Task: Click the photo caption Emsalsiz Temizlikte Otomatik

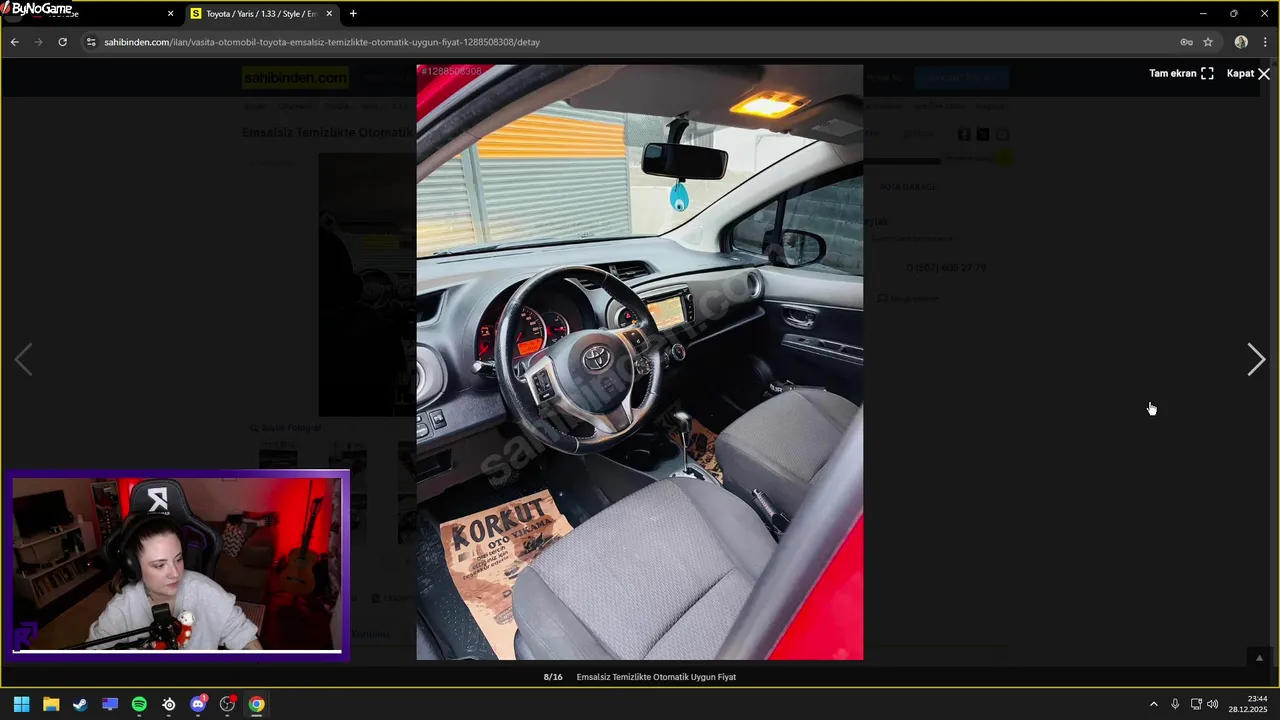Action: (656, 677)
